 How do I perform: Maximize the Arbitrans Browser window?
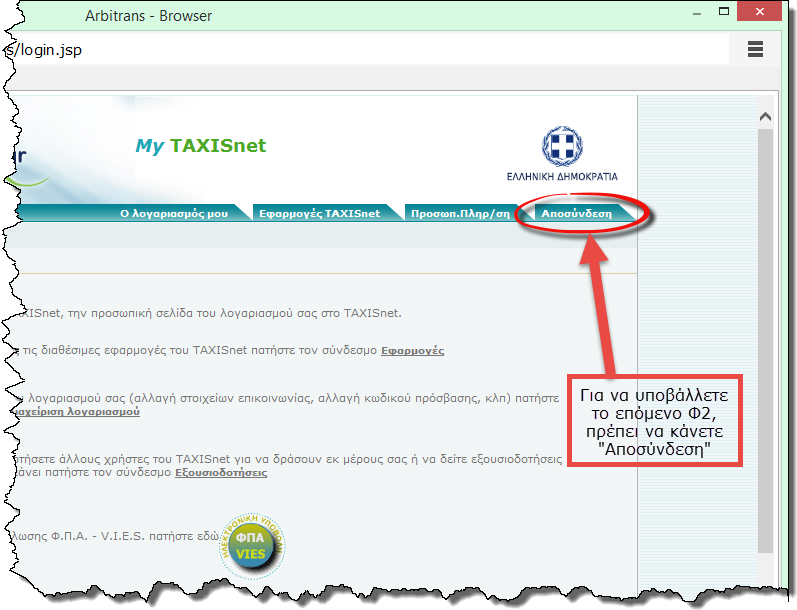pyautogui.click(x=724, y=11)
